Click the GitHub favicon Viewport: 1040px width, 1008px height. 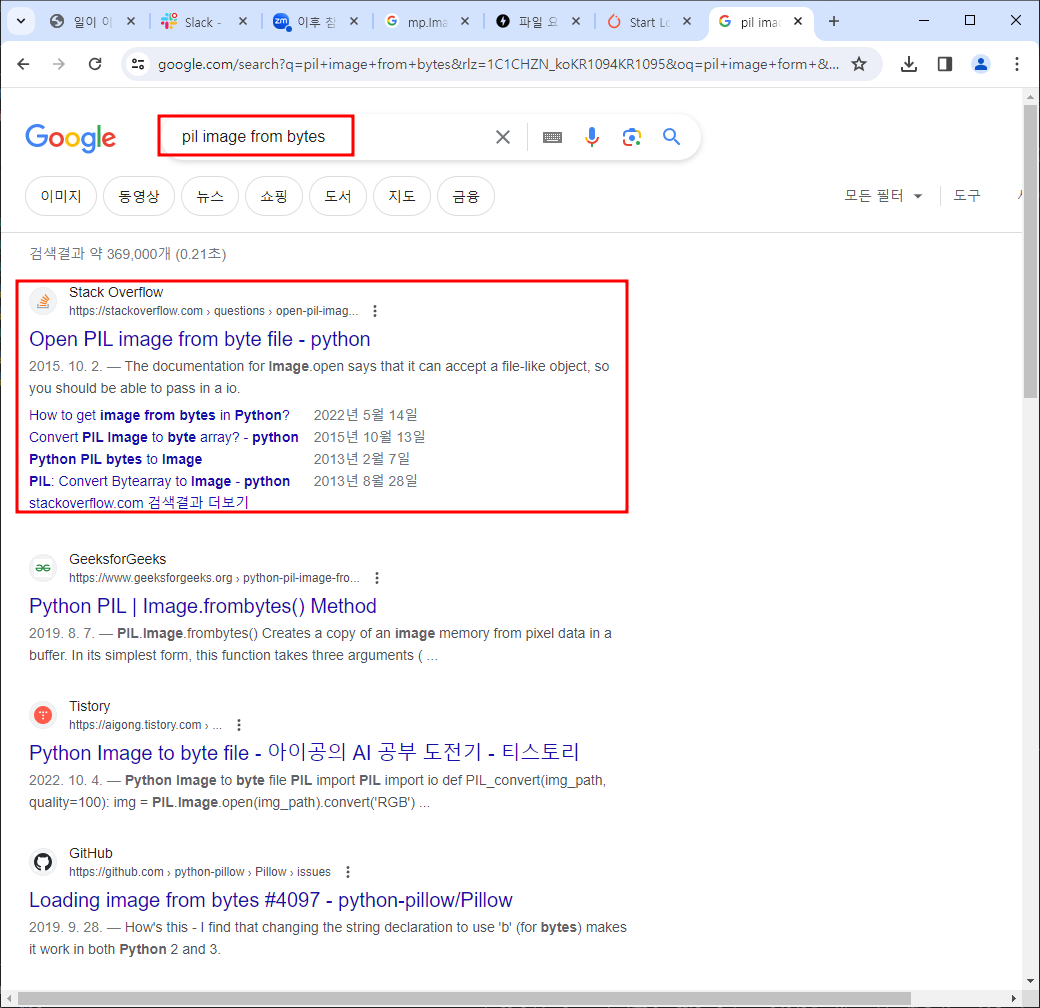43,862
